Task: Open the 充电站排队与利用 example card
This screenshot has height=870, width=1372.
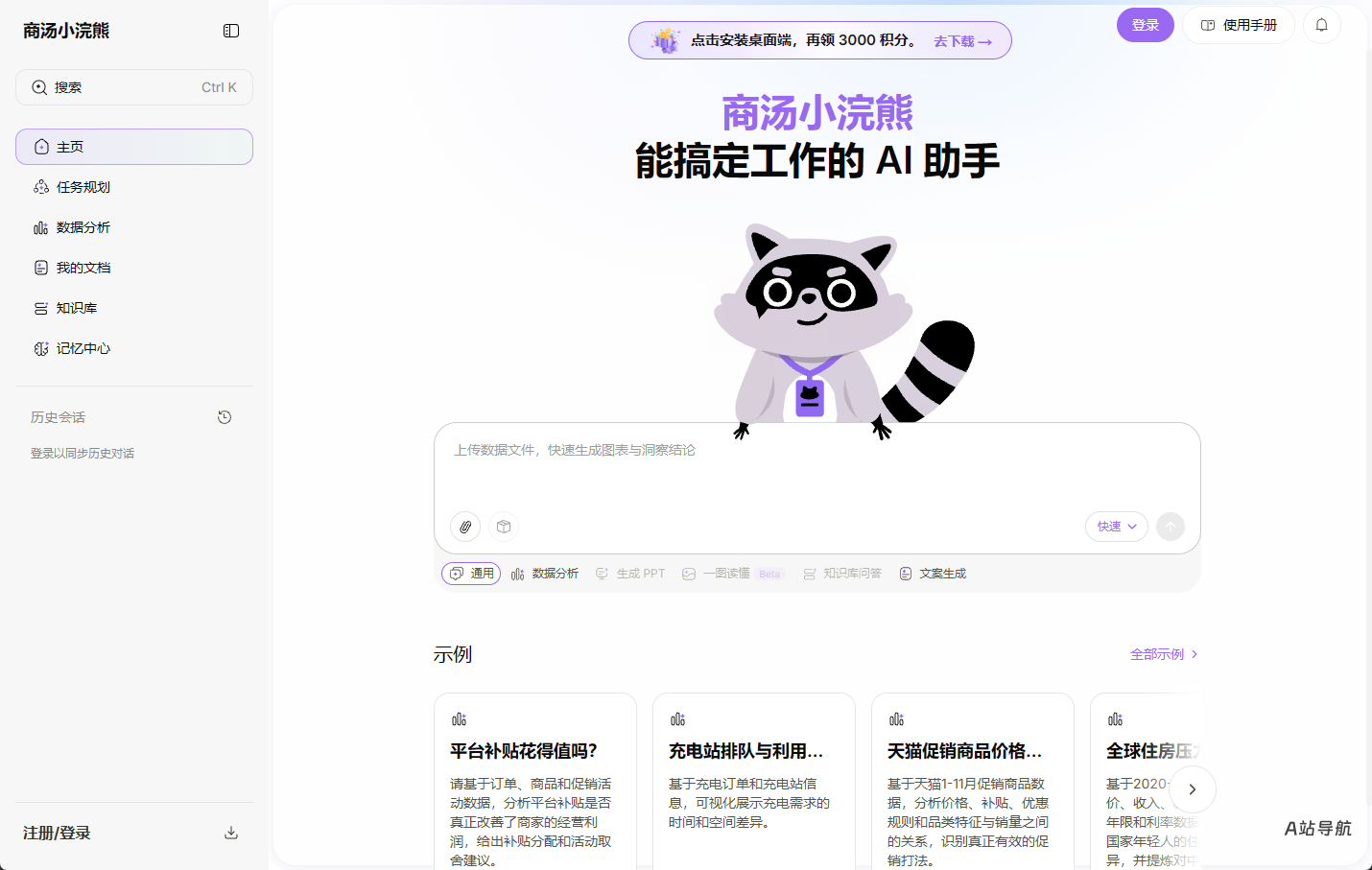Action: (x=754, y=781)
